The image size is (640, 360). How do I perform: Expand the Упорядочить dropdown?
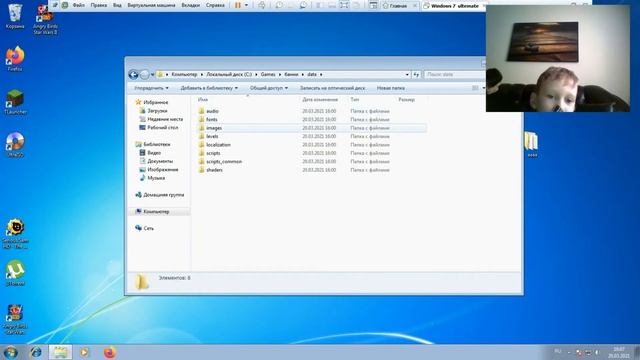pyautogui.click(x=151, y=88)
